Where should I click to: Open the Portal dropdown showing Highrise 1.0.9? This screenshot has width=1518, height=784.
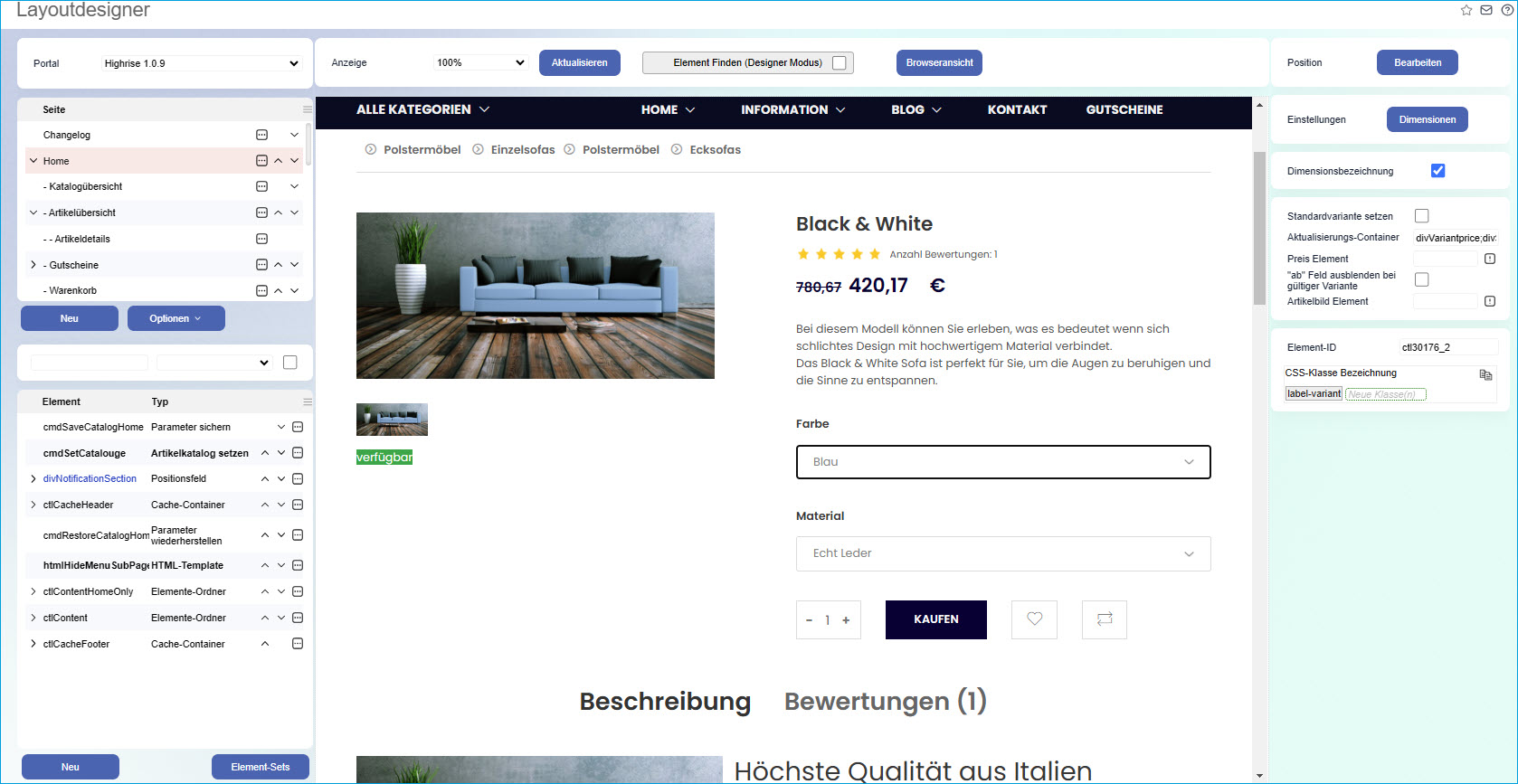point(200,63)
